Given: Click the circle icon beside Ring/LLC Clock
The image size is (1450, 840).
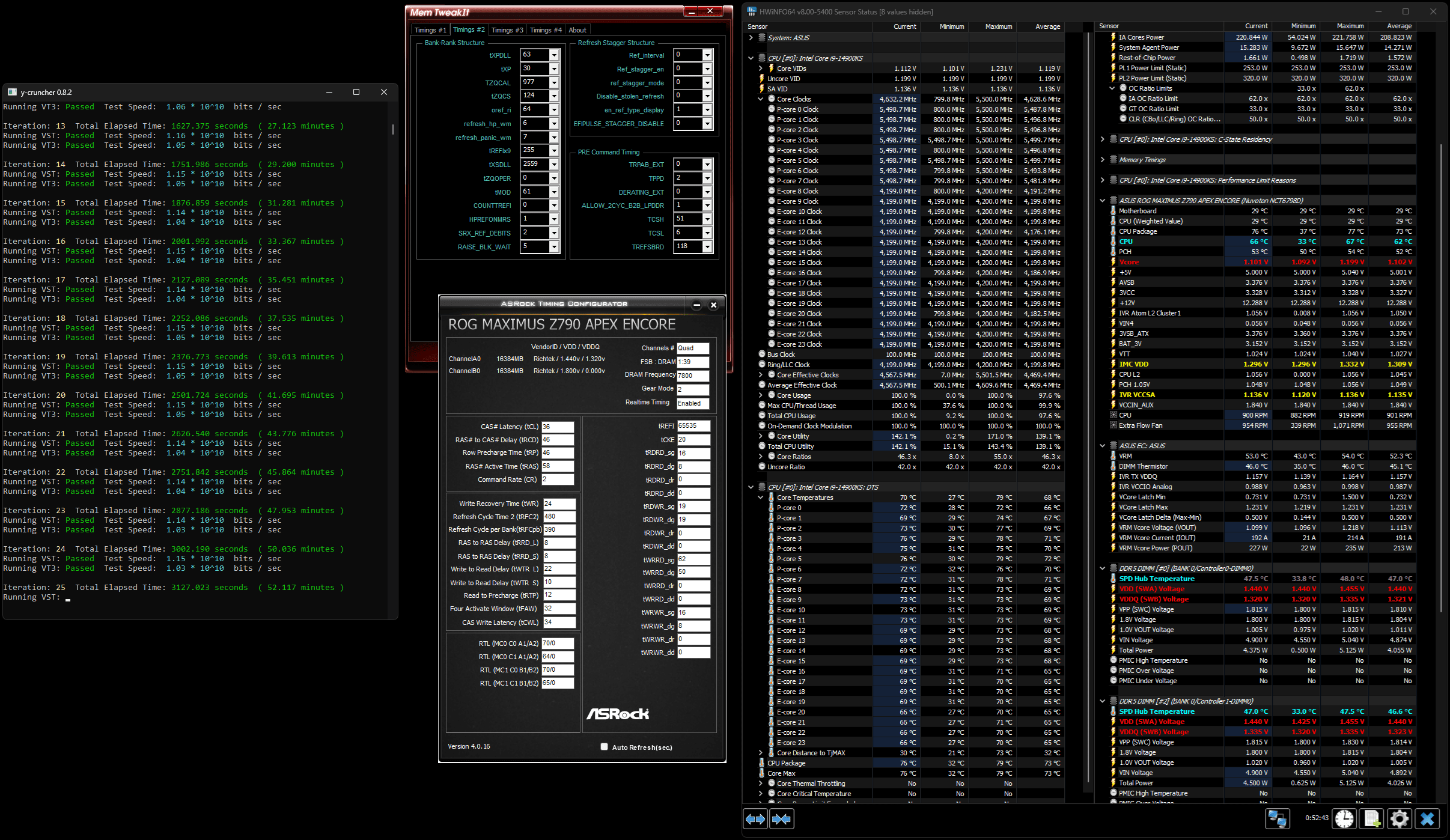Looking at the screenshot, I should pos(762,365).
